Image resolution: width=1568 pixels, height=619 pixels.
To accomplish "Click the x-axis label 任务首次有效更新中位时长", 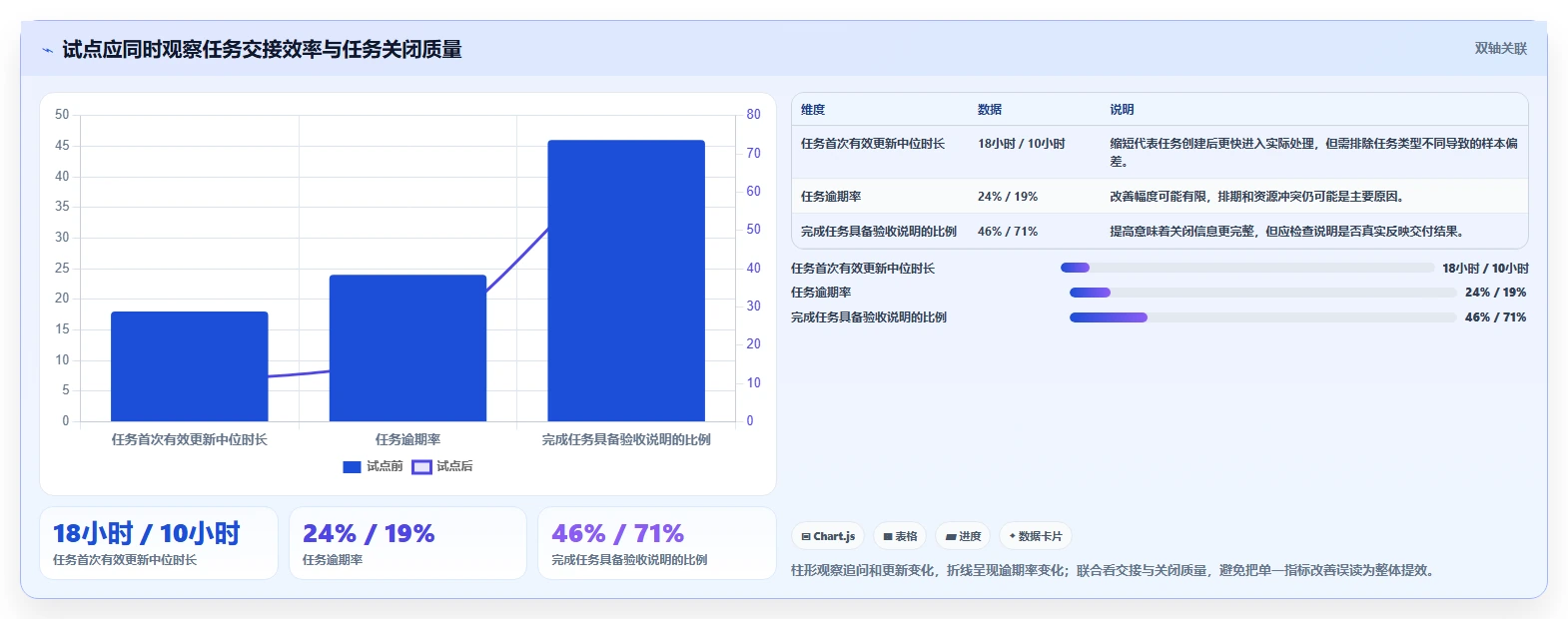I will tap(190, 439).
